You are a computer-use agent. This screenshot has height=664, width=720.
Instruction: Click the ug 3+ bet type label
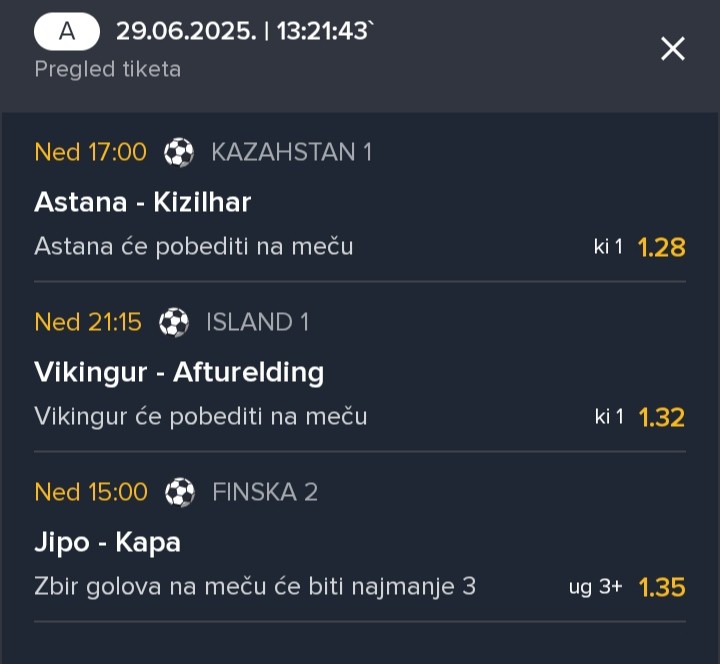596,587
